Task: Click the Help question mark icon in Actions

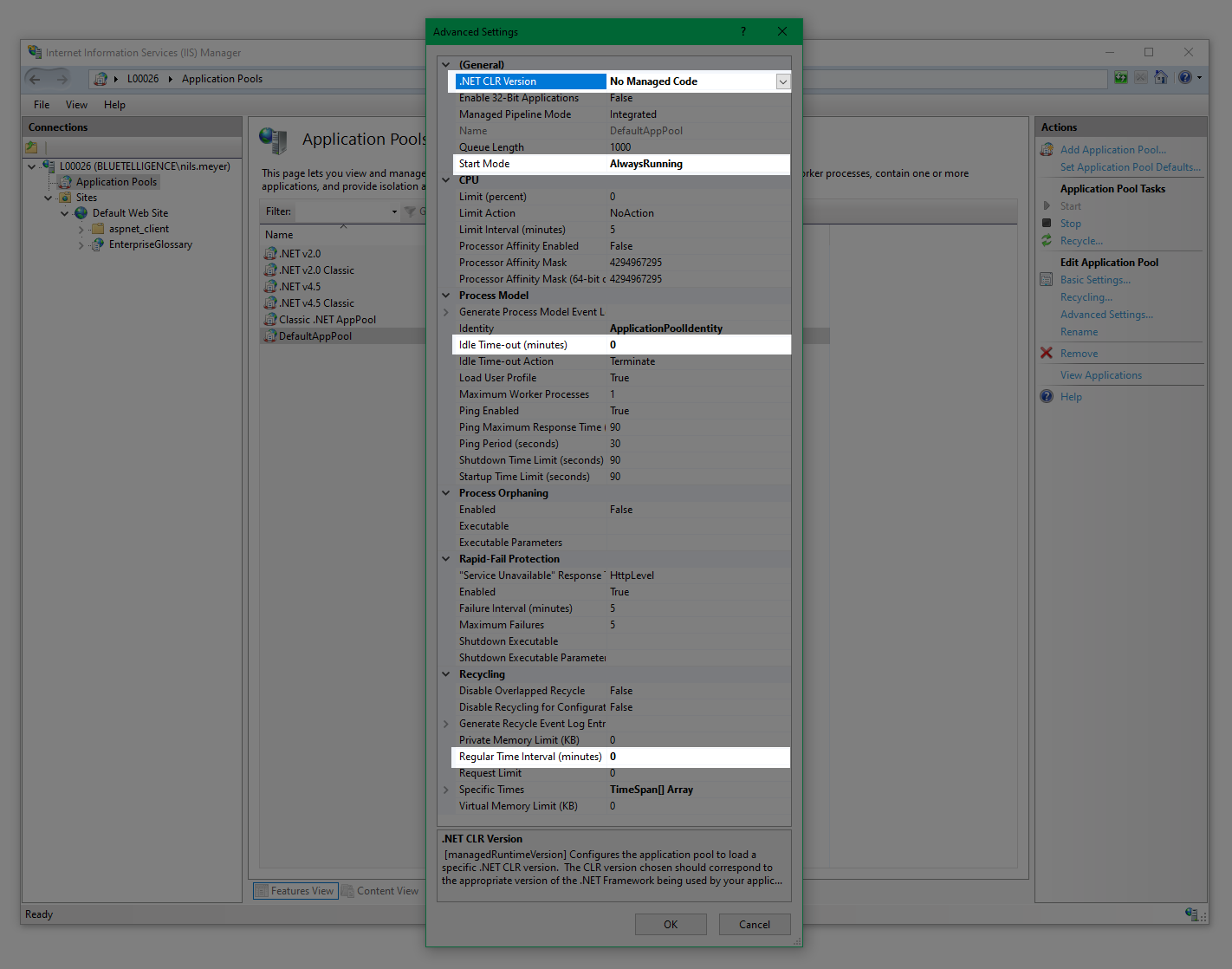Action: point(1047,396)
